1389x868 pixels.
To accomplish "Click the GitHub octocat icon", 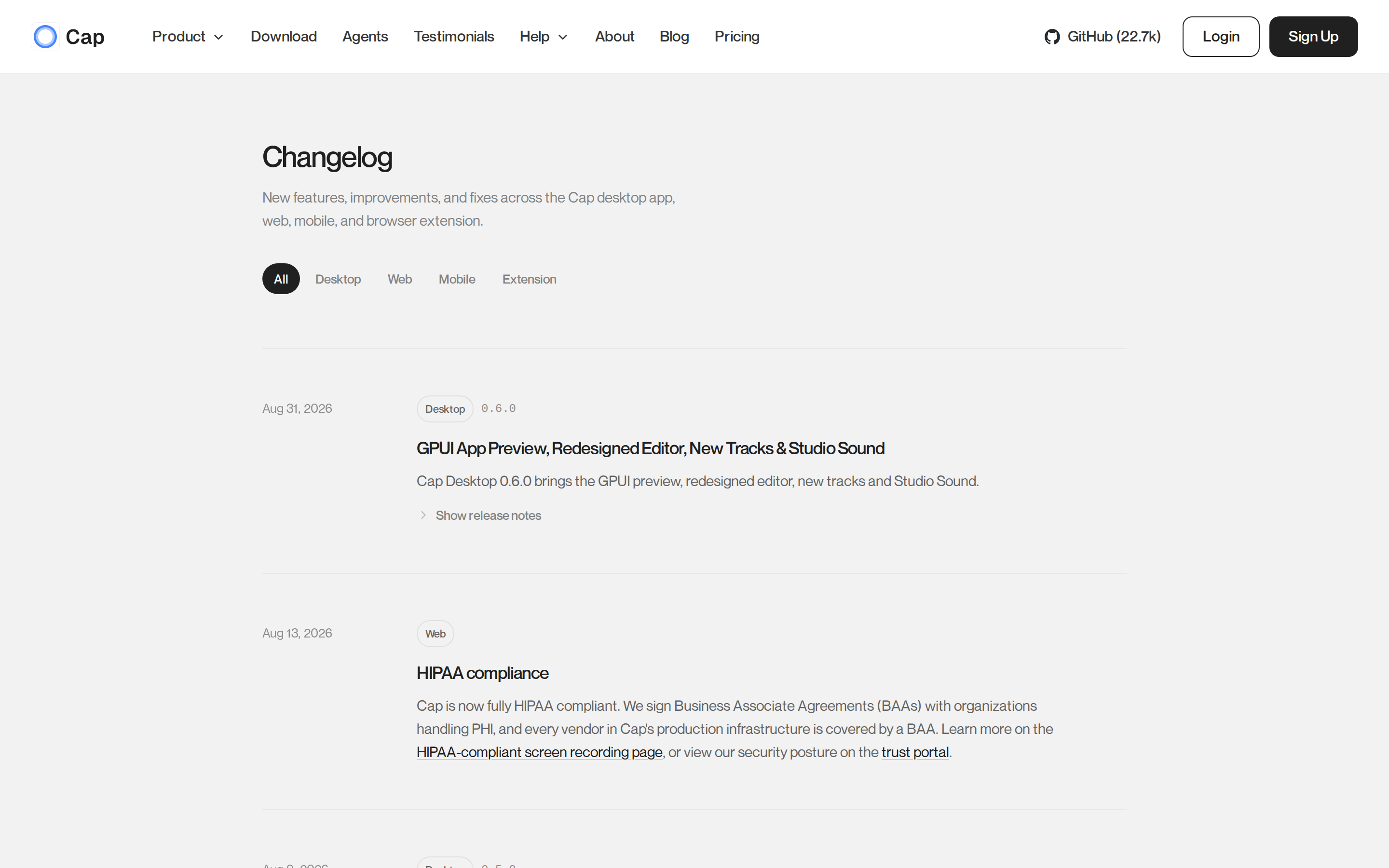I will [1052, 37].
